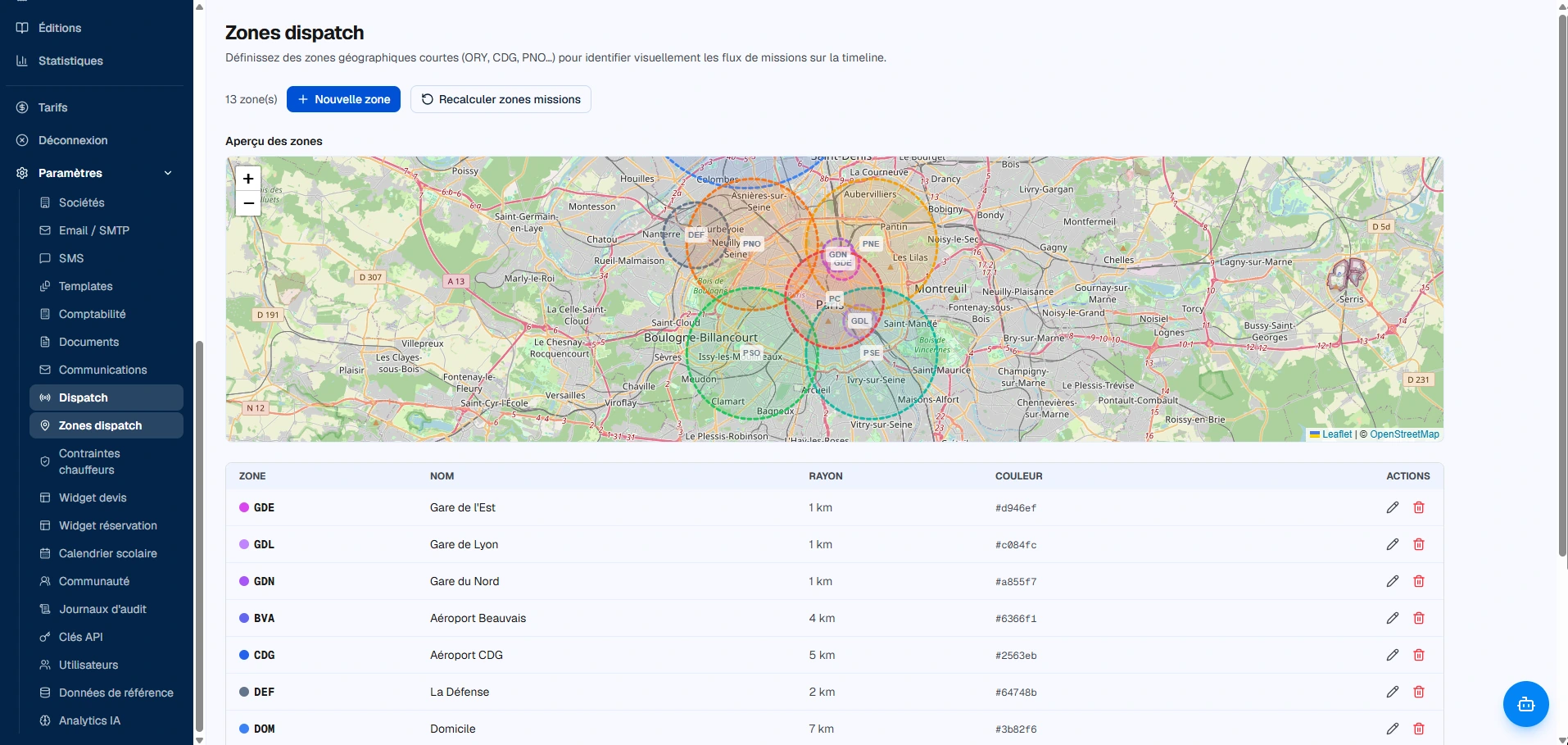Click the PNE zone label on map

coord(870,243)
